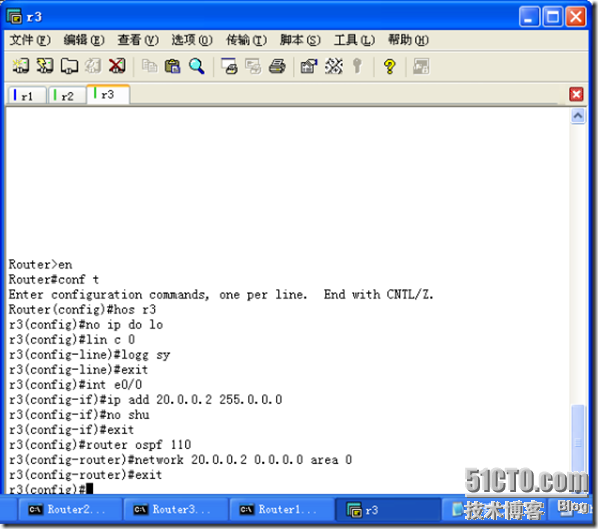Click the 'network 20.0.0.2 0.0.0.0 area 0' line
Image resolution: width=598 pixels, height=529 pixels.
[x=180, y=460]
